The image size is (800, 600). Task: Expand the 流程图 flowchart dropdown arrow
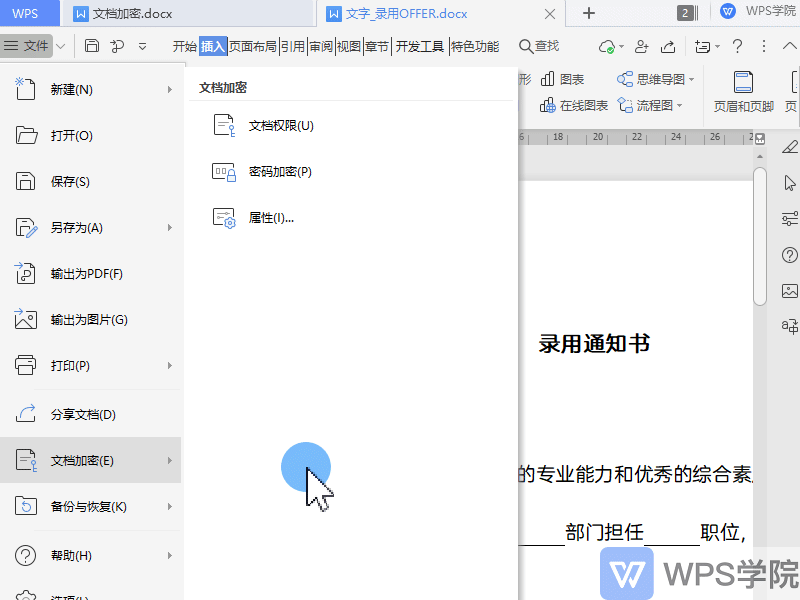[680, 106]
